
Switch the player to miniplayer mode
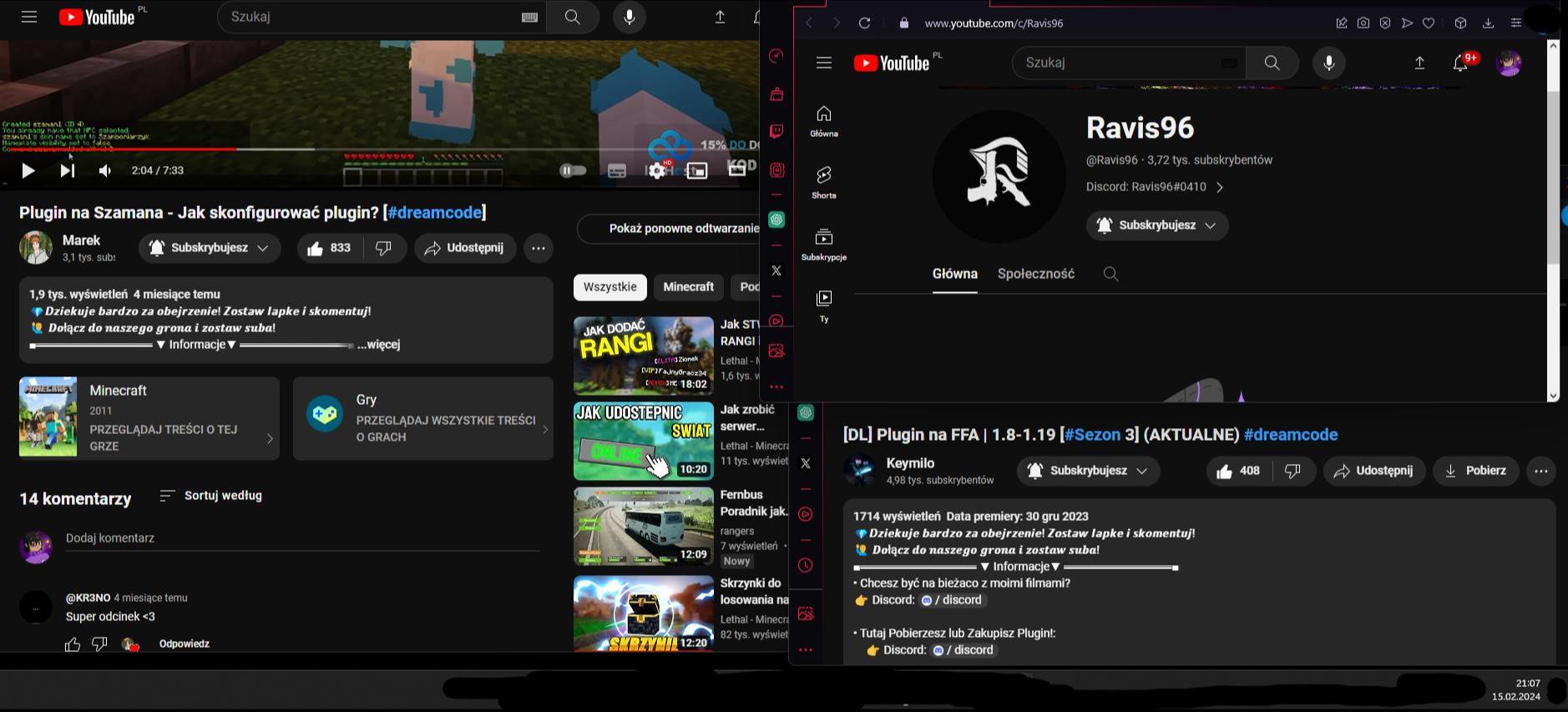697,170
